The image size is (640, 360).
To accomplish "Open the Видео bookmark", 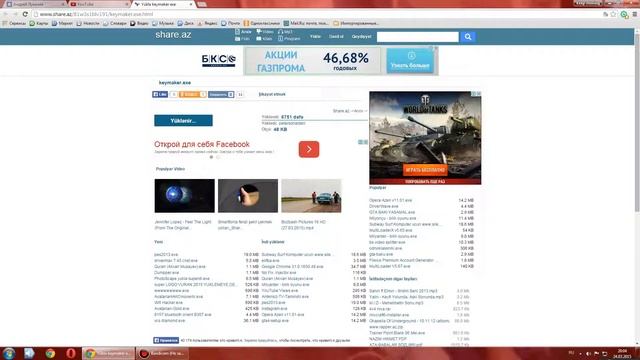I will click(x=139, y=23).
